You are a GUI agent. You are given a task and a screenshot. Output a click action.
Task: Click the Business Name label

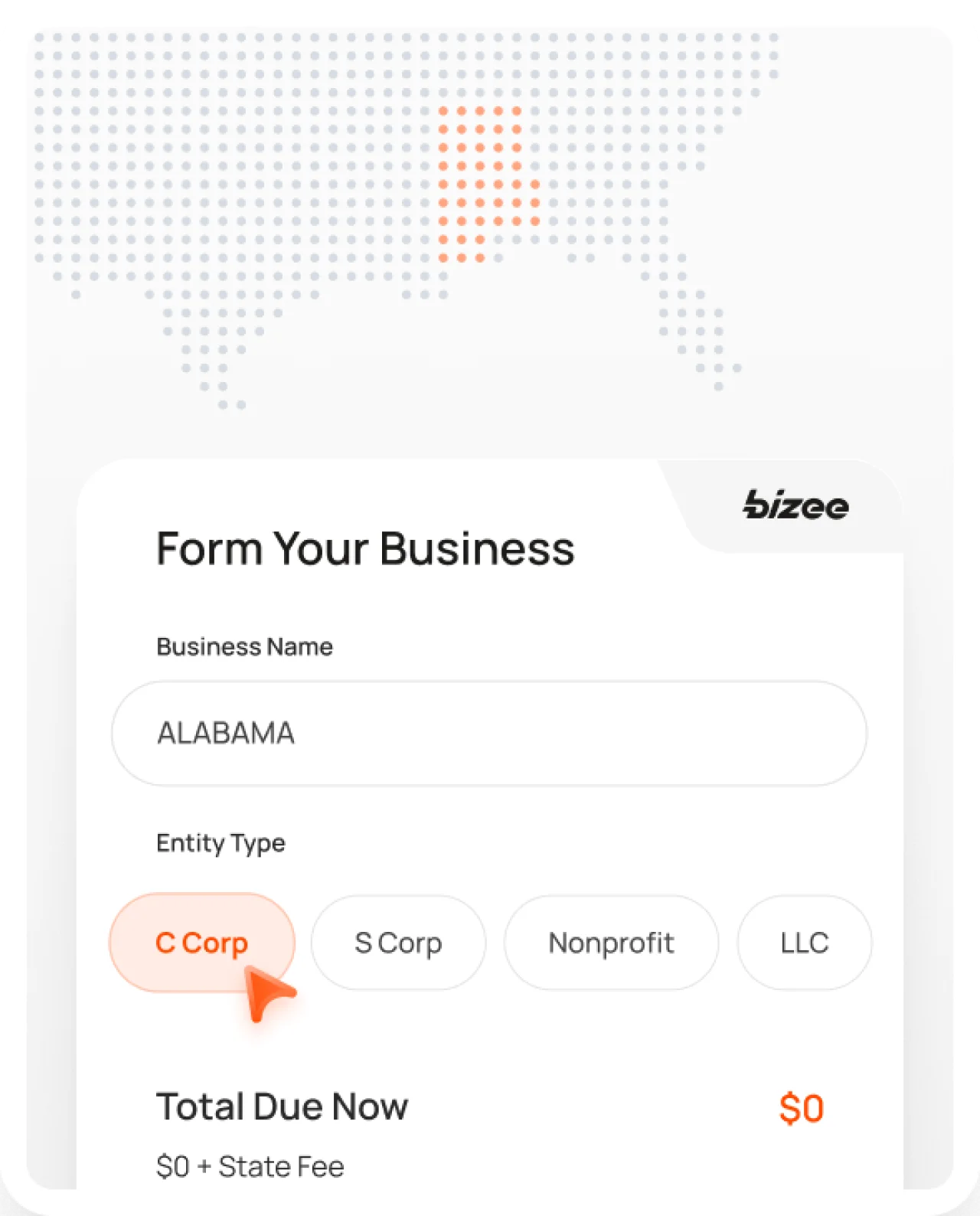point(244,646)
